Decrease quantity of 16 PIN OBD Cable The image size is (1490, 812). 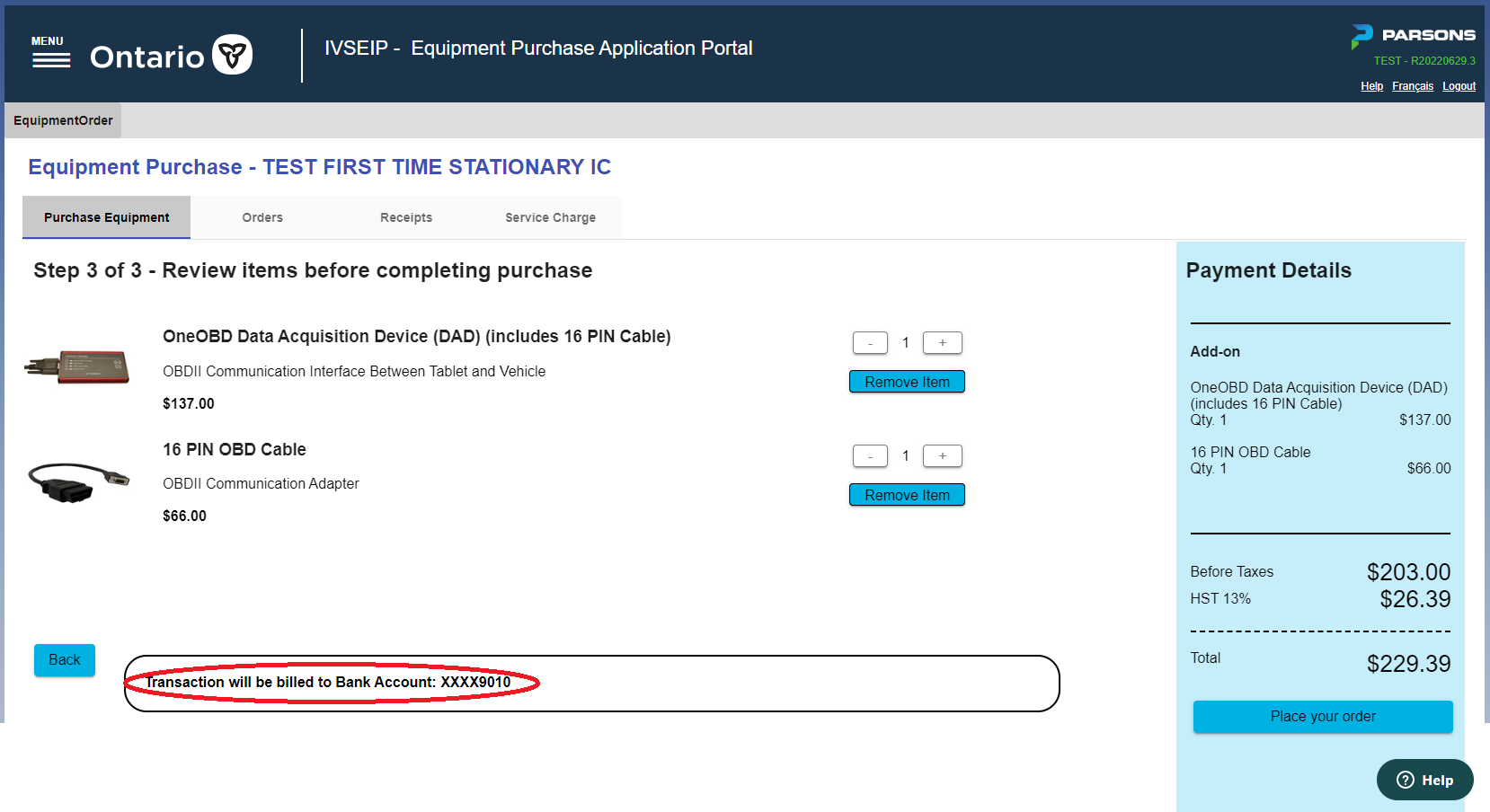pos(870,455)
